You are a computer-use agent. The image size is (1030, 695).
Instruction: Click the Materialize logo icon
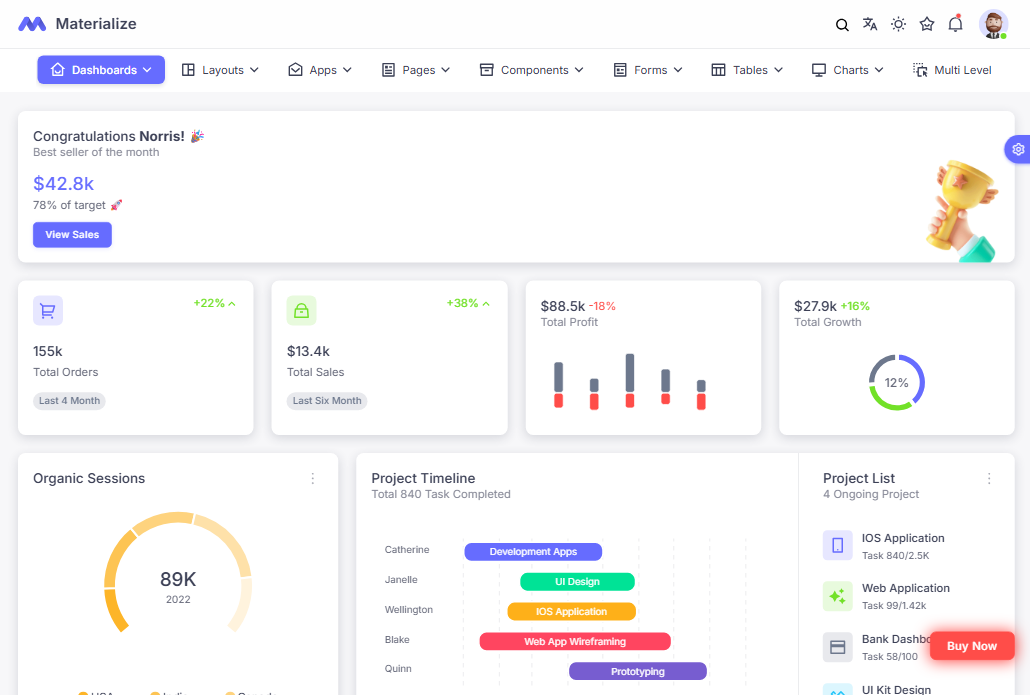click(32, 24)
